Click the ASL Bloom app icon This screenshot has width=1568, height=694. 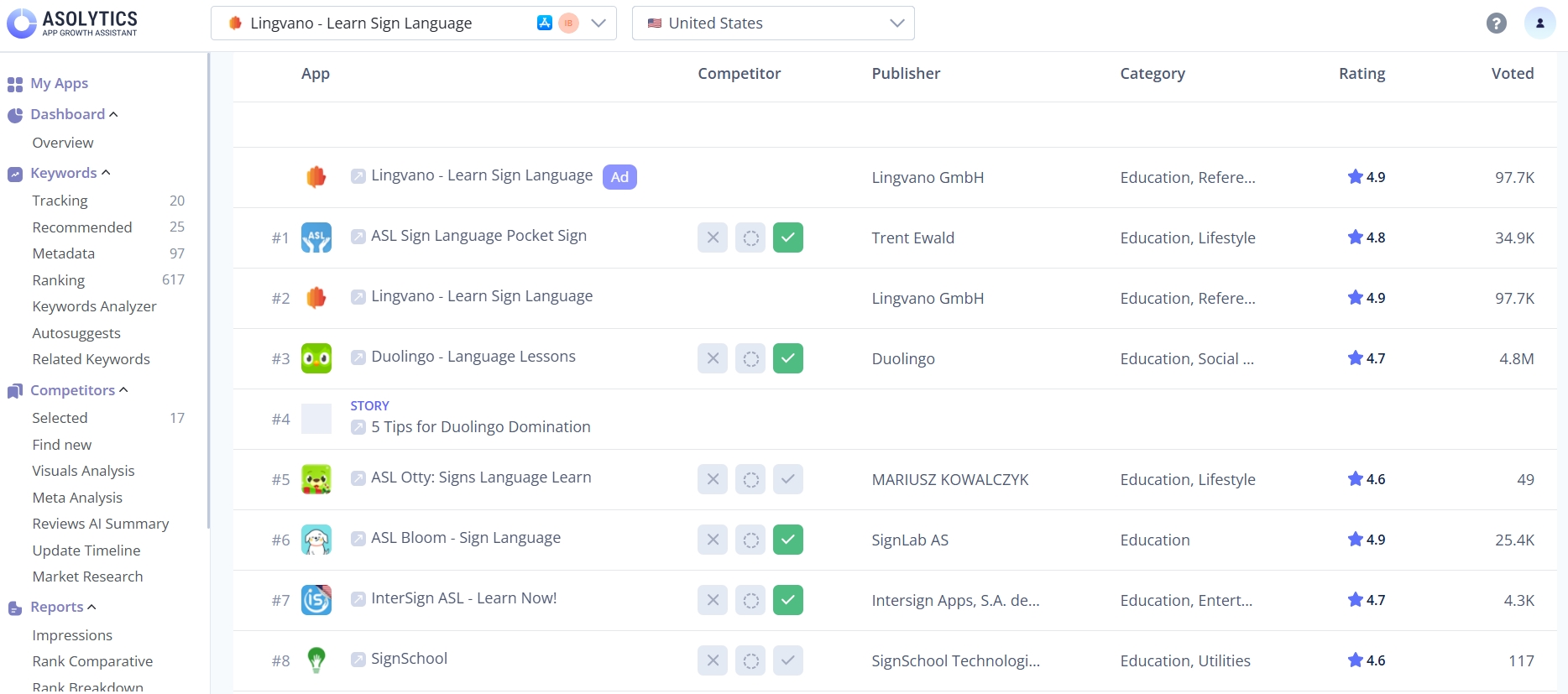pos(316,540)
